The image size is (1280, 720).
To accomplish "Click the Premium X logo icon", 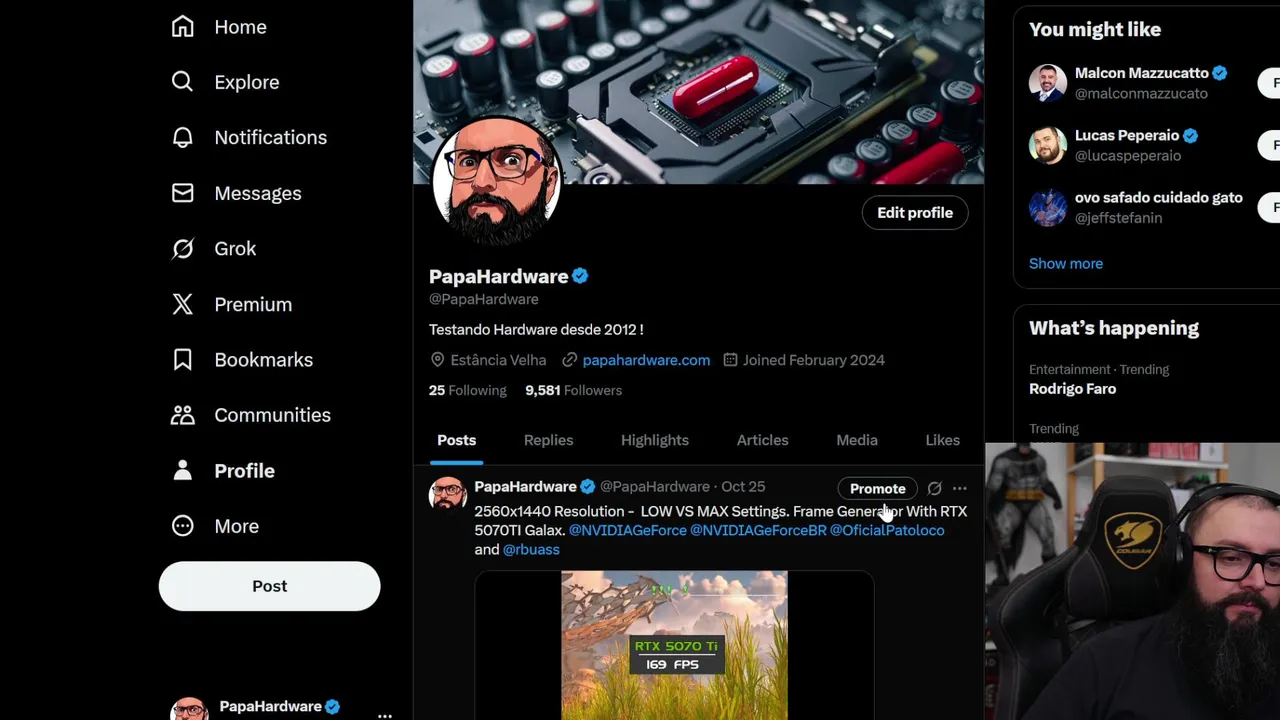I will click(182, 304).
